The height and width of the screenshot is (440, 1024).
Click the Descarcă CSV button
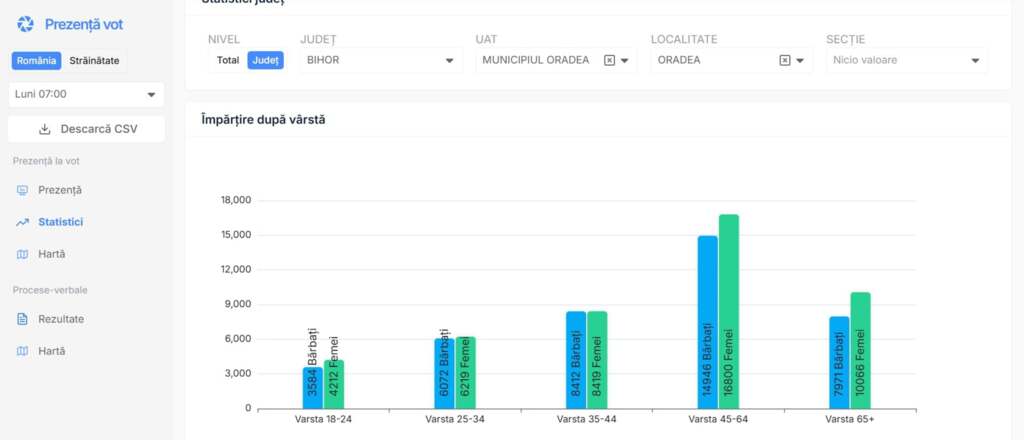point(85,129)
